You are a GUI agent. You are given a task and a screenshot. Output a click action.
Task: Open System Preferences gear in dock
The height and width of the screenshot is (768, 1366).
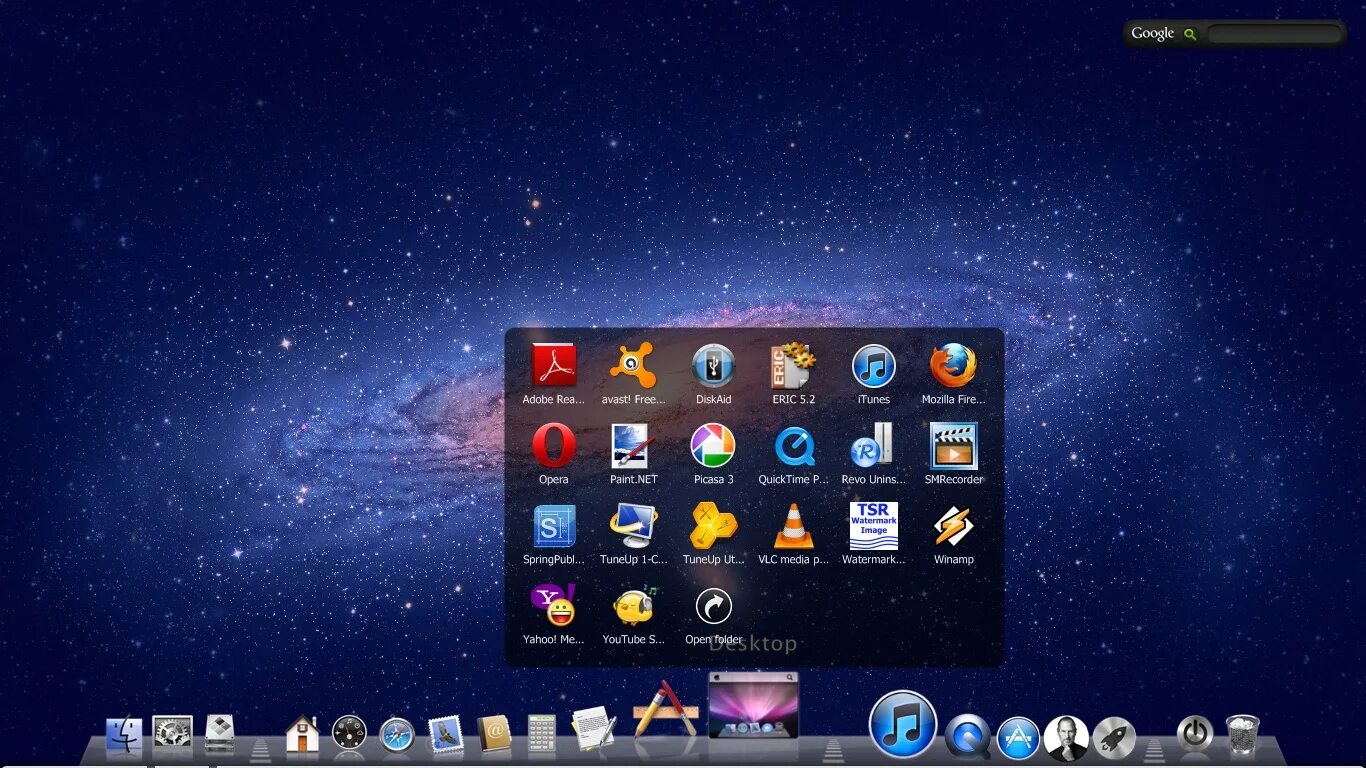pyautogui.click(x=172, y=734)
